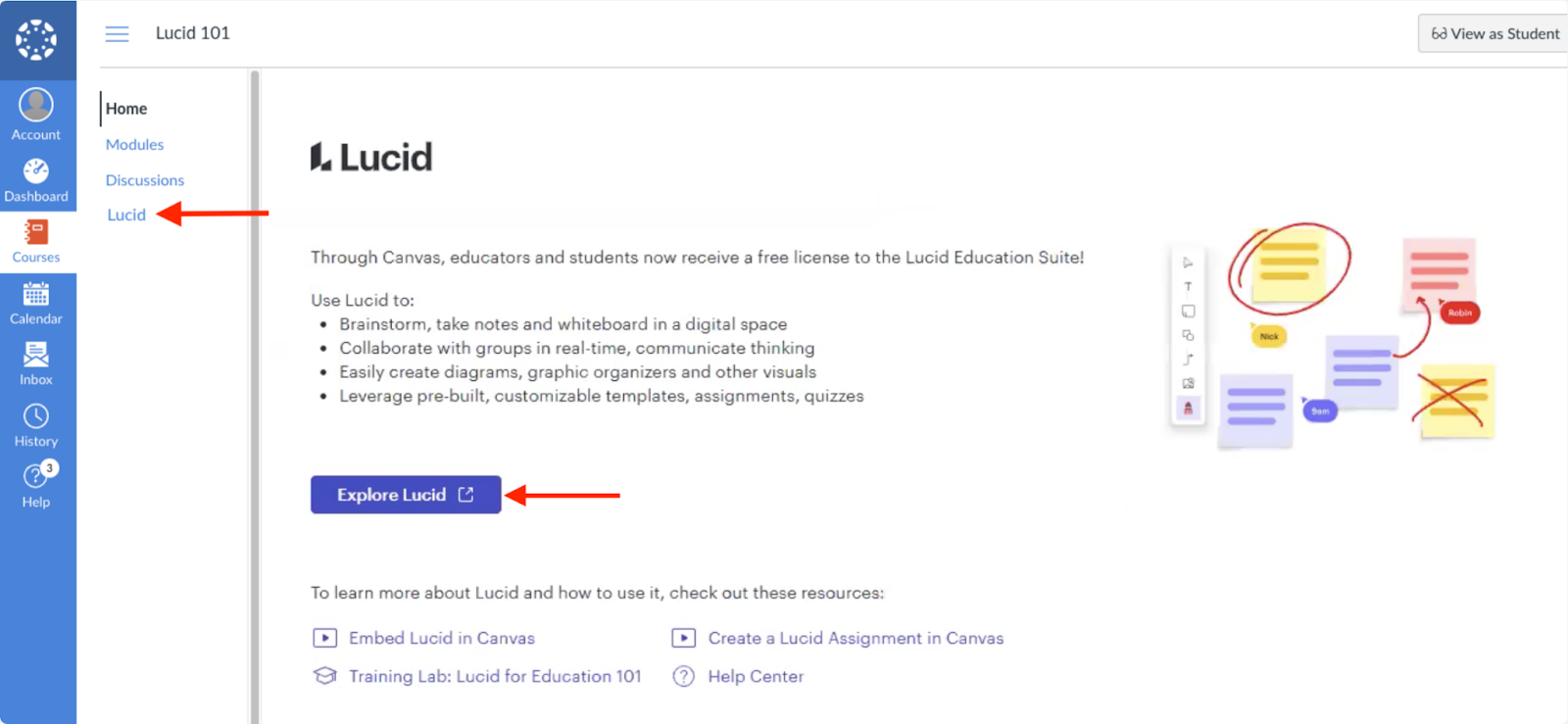Viewport: 1568px width, 724px height.
Task: Open Modules in course navigation
Action: point(135,145)
